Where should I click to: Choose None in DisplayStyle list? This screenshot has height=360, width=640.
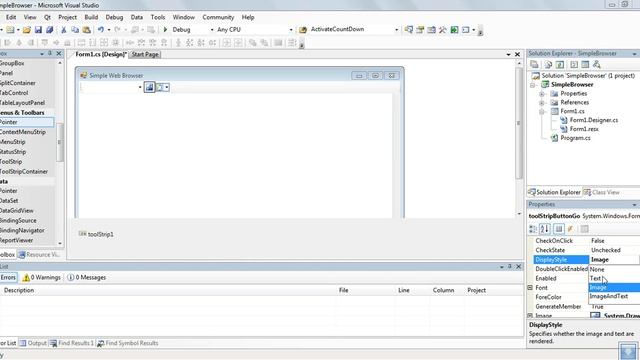pyautogui.click(x=614, y=269)
